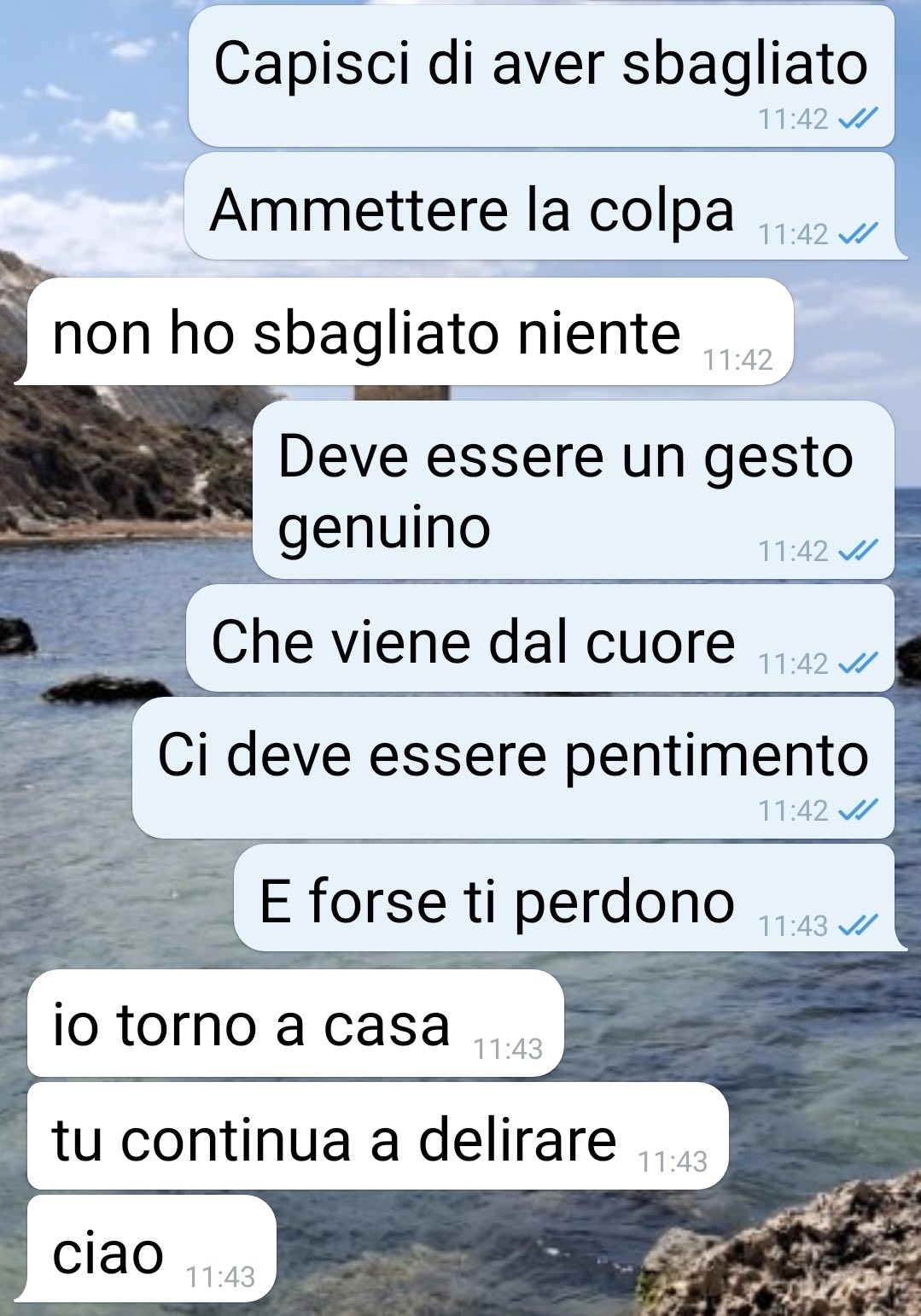
Task: Select the 'Che viene dal cuore' message
Action: point(540,639)
